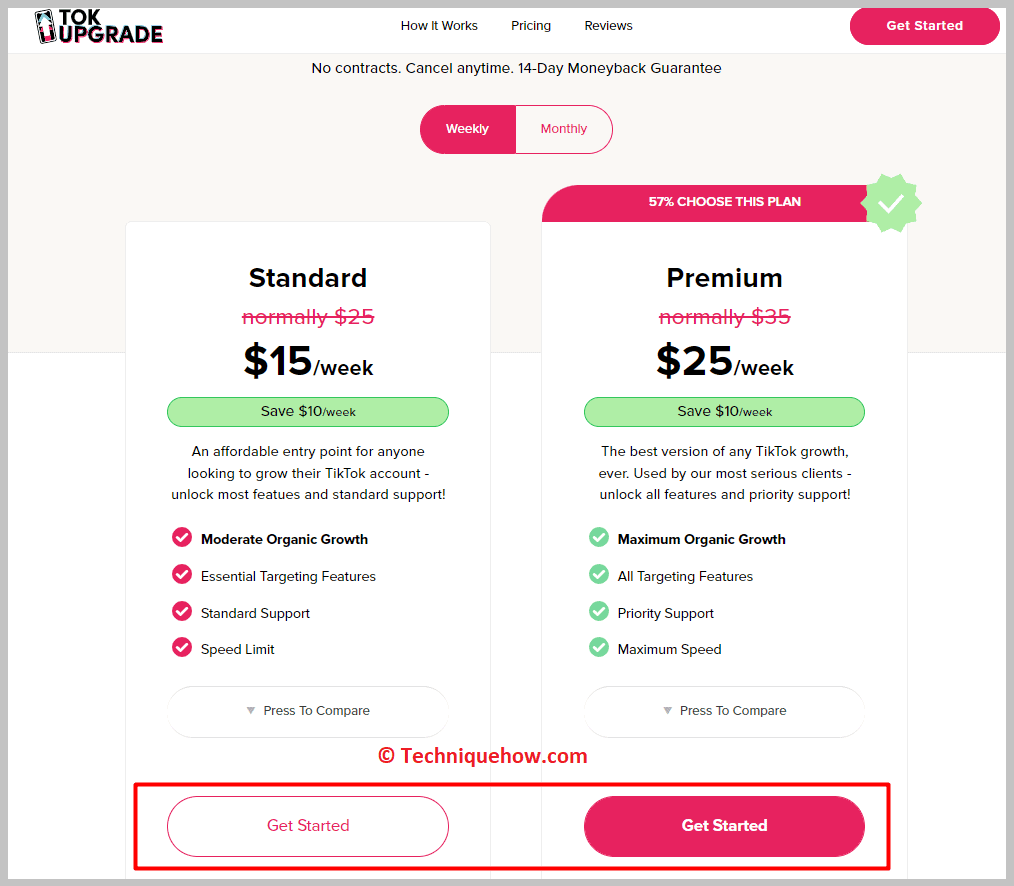Click the Speed Limit checkmark icon
The height and width of the screenshot is (886, 1014).
click(x=182, y=647)
